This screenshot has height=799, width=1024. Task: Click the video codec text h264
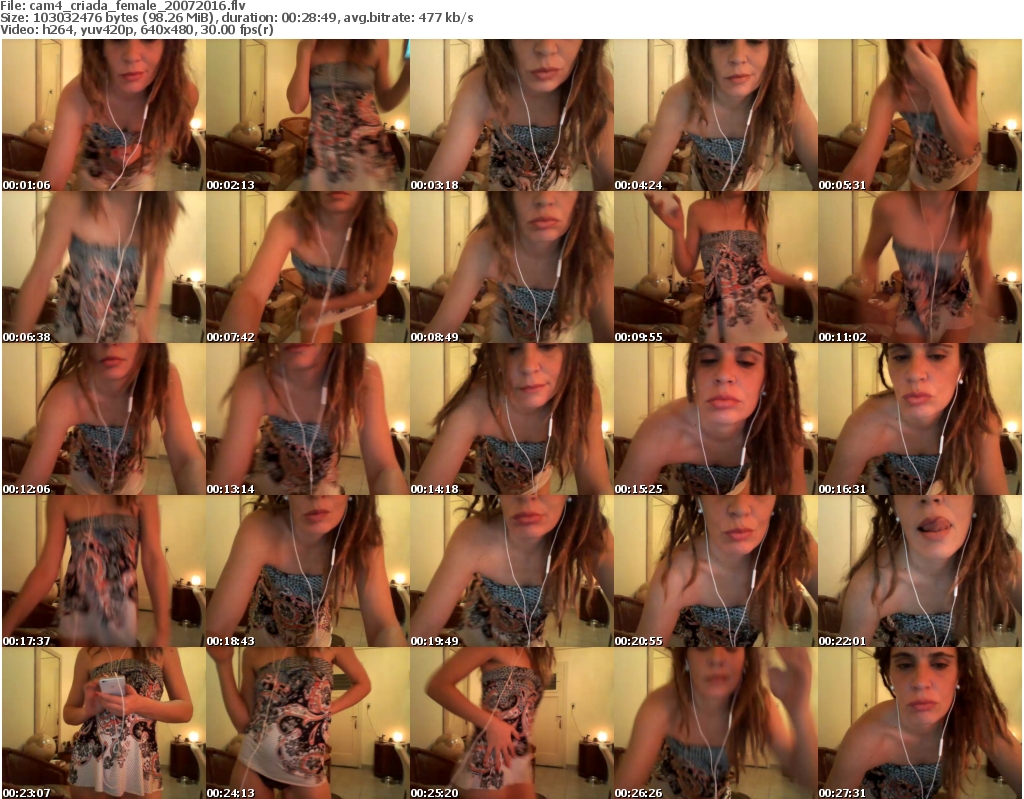[x=57, y=29]
